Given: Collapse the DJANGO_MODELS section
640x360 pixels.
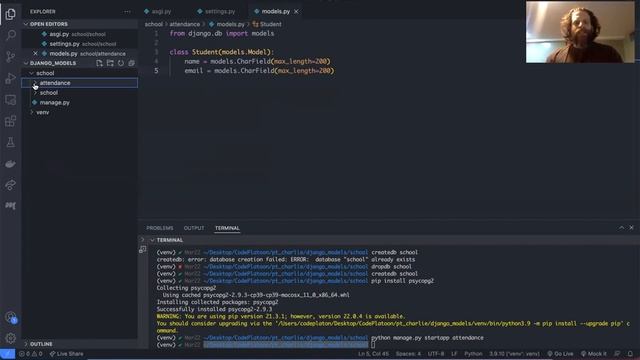Looking at the screenshot, I should 26,63.
